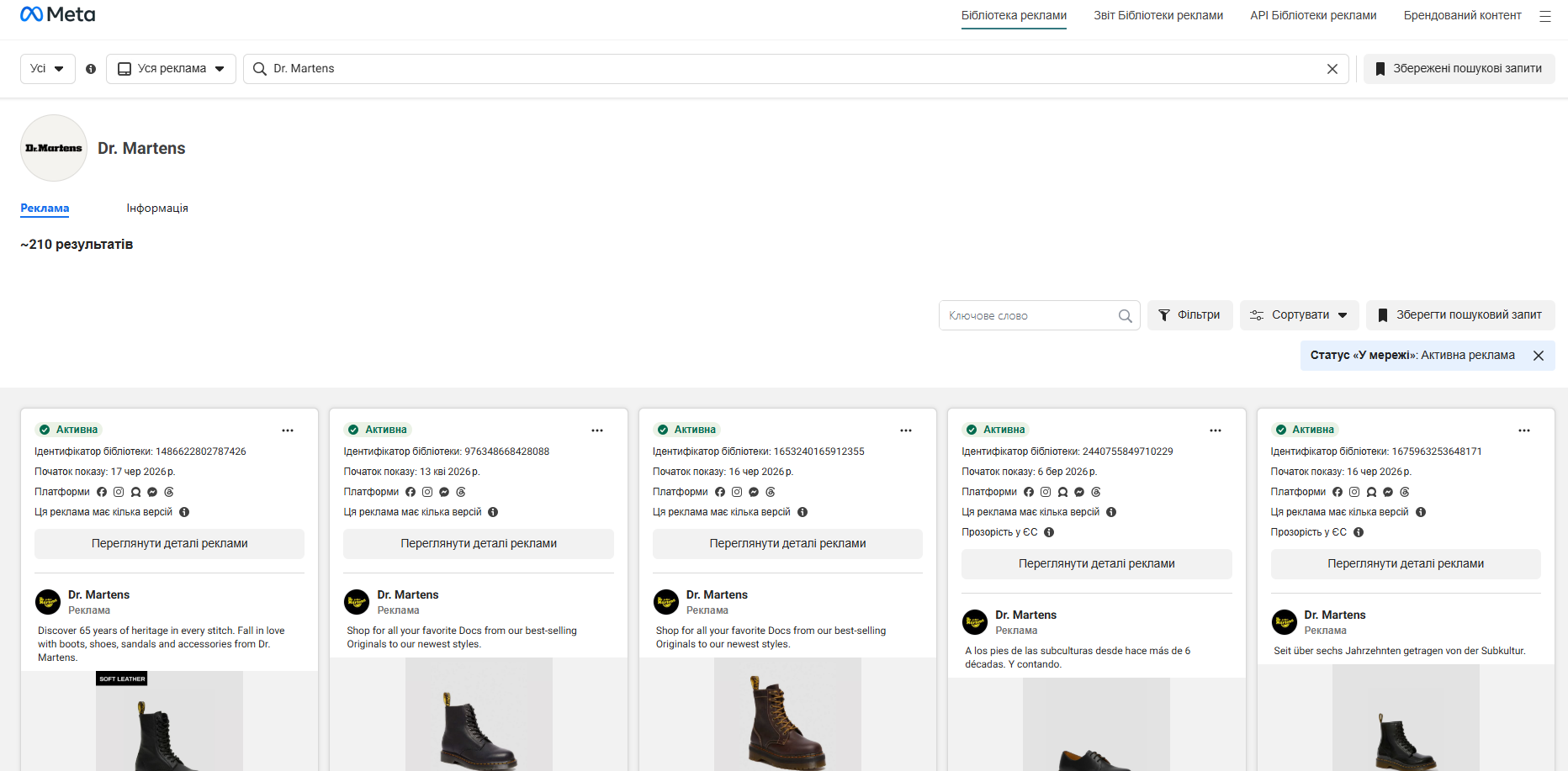Open options menu for ad 976348668428088
The height and width of the screenshot is (771, 1568).
click(x=597, y=430)
